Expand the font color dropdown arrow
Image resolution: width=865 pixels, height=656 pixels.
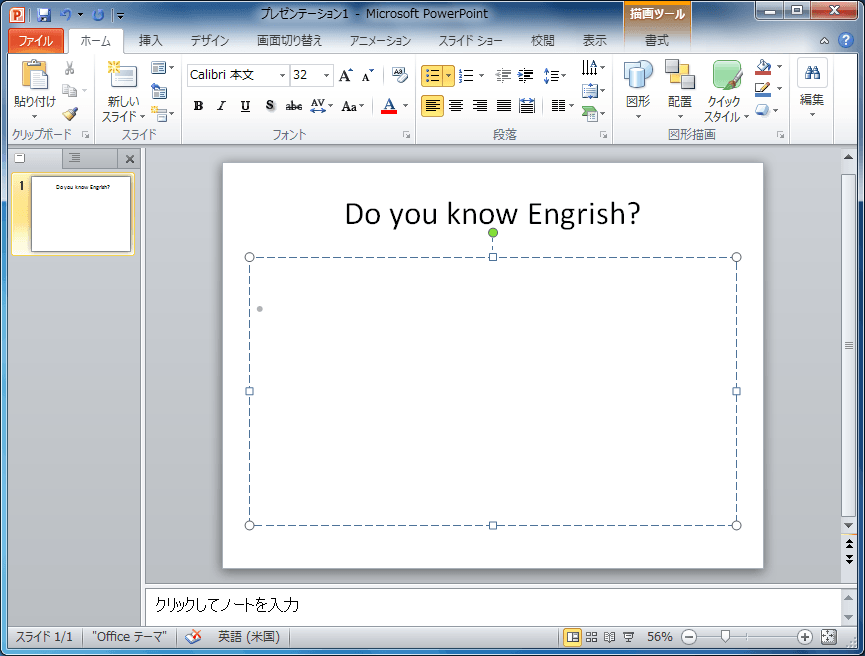pos(404,106)
